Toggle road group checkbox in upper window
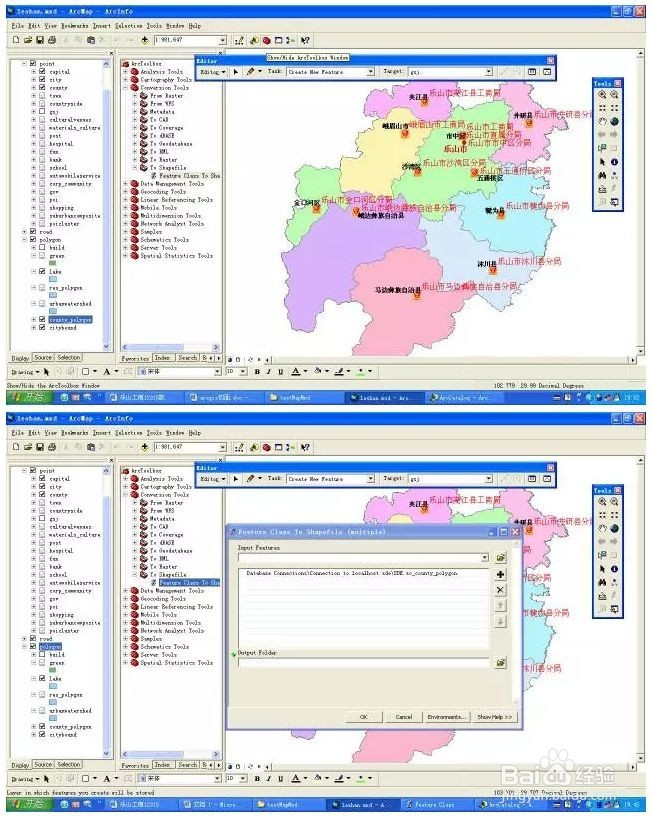 [x=33, y=231]
